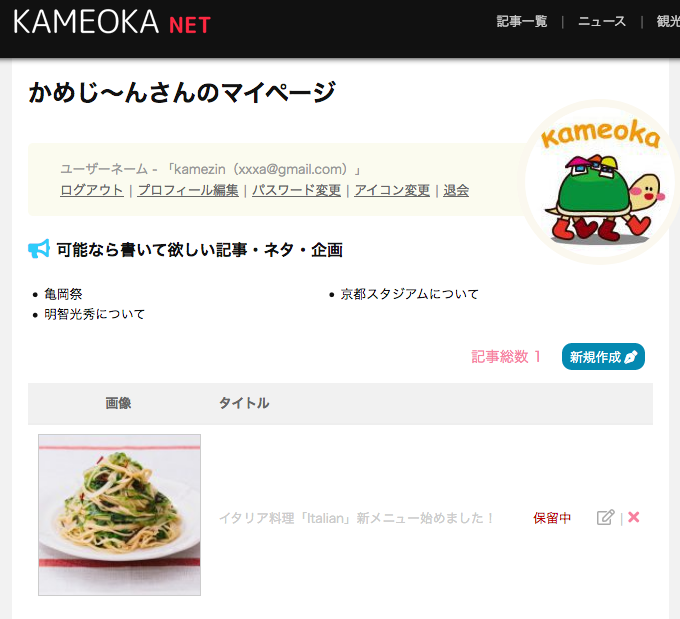Click the 退会 link
The height and width of the screenshot is (619, 680).
pos(456,190)
